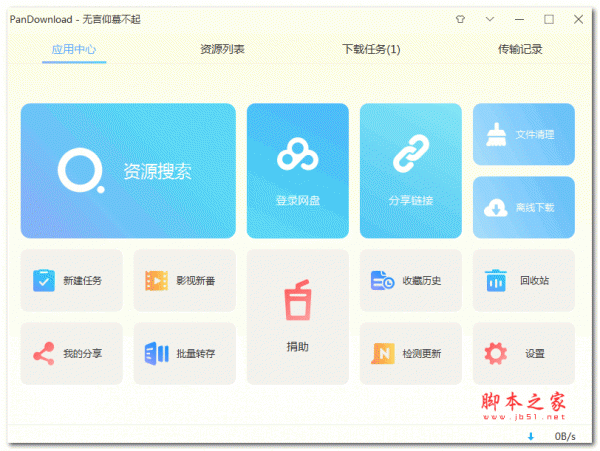The width and height of the screenshot is (600, 451).
Task: Open the 资源搜索 resource search tile
Action: 128,171
